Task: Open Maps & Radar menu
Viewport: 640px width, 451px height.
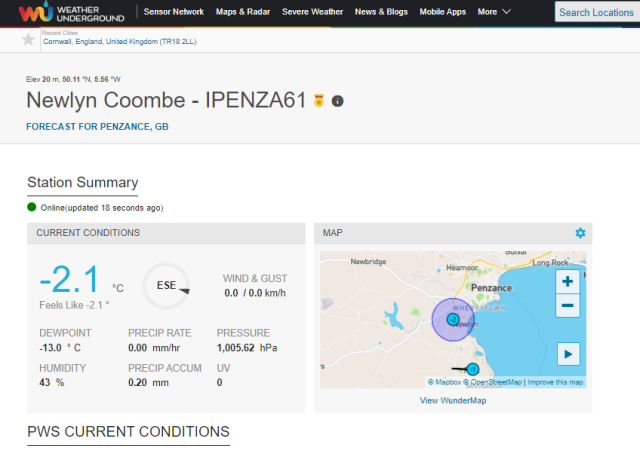Action: (x=243, y=12)
